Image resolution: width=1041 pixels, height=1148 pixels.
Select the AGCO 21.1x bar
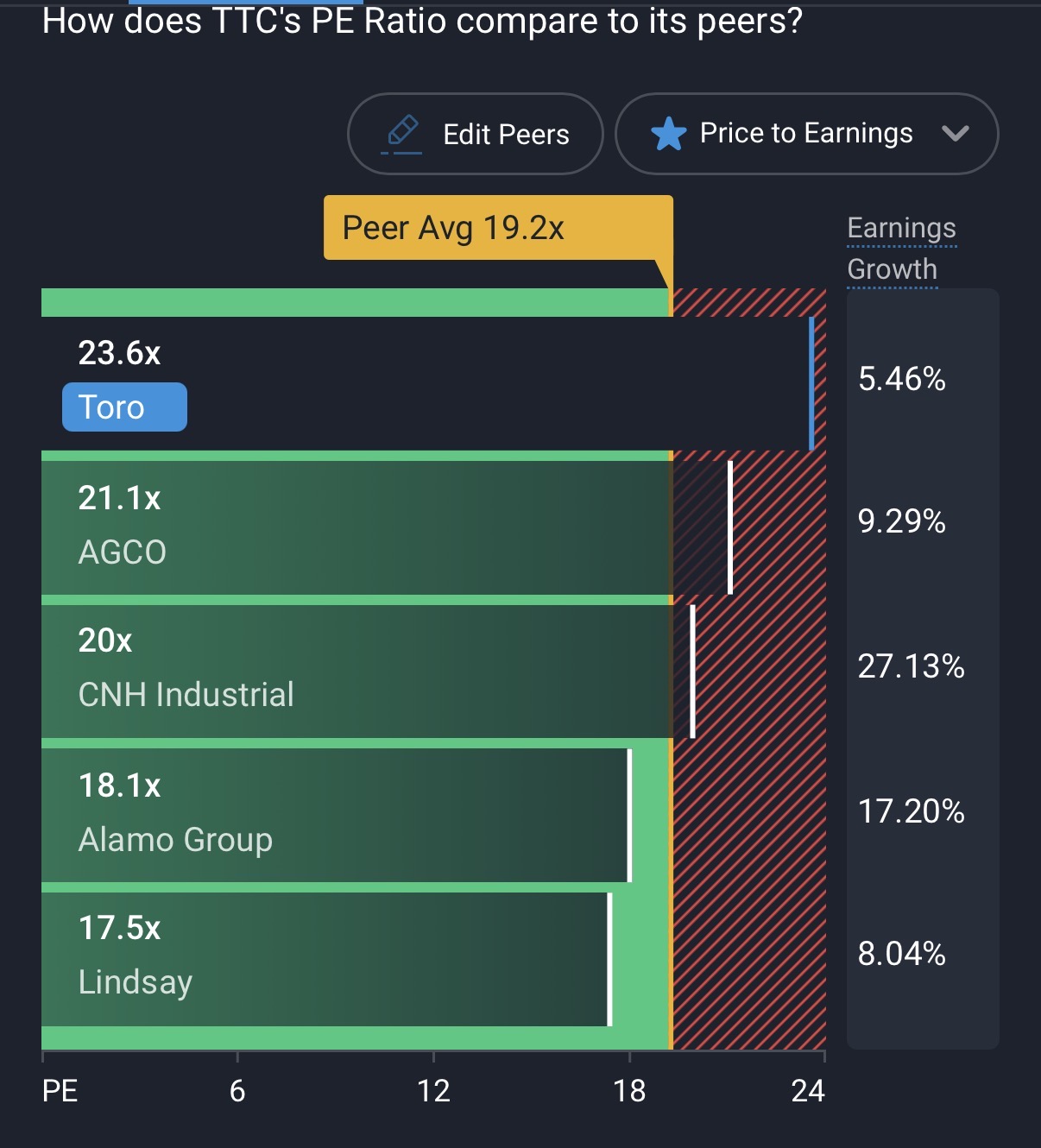pyautogui.click(x=386, y=527)
